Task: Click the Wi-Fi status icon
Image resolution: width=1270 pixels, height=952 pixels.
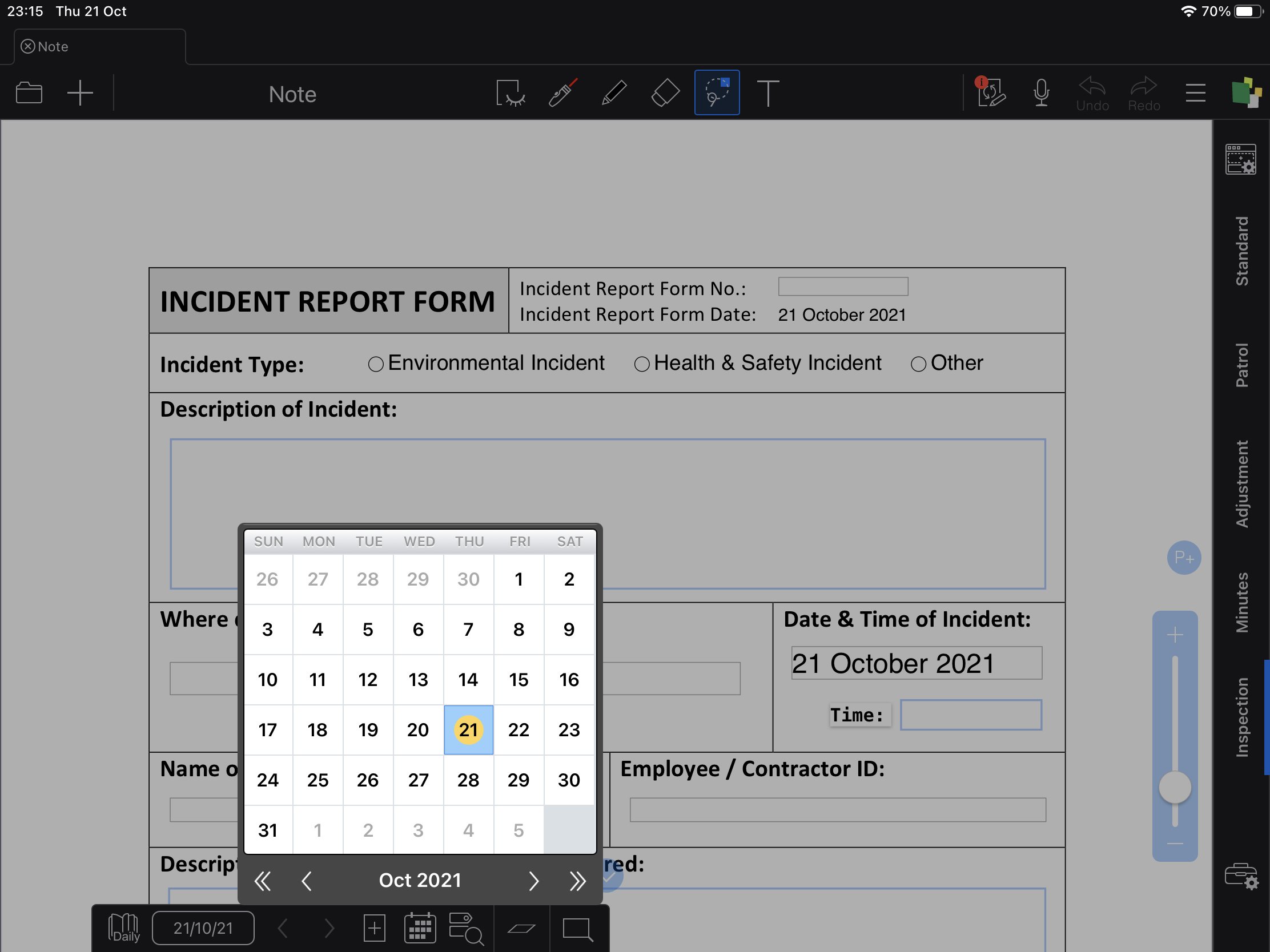Action: [1188, 11]
